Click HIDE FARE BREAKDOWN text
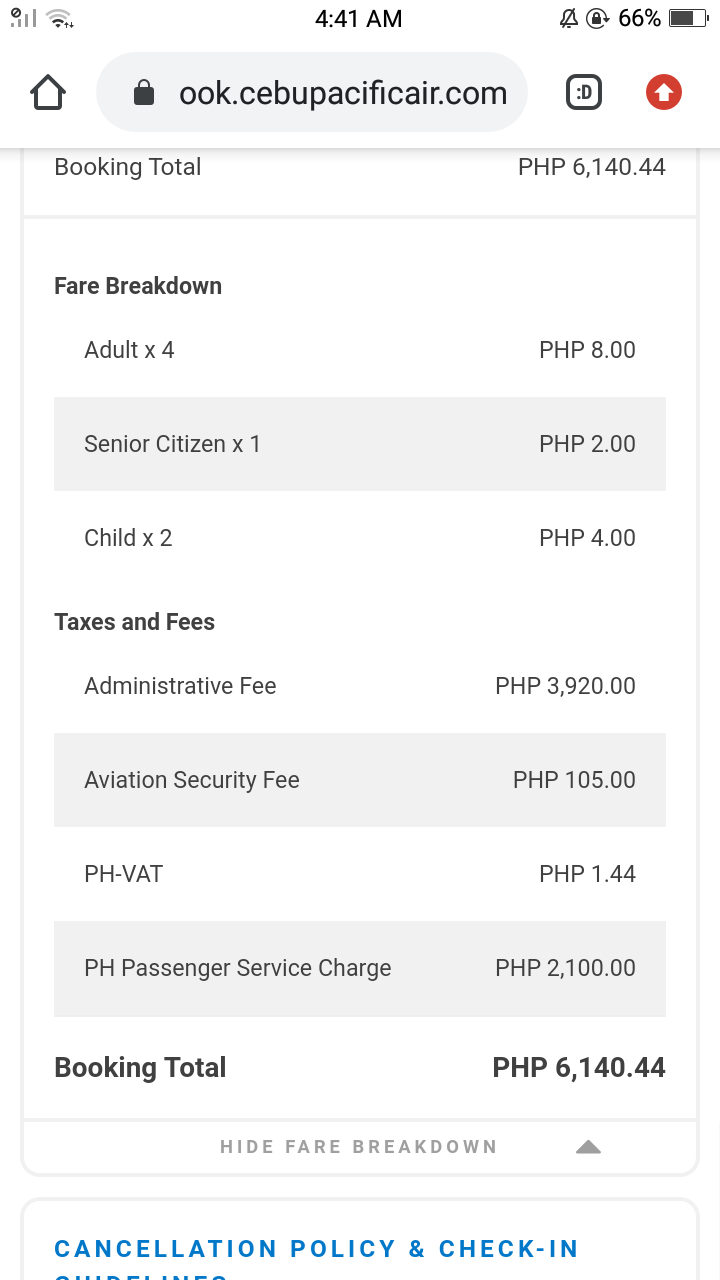720x1280 pixels. (359, 1147)
